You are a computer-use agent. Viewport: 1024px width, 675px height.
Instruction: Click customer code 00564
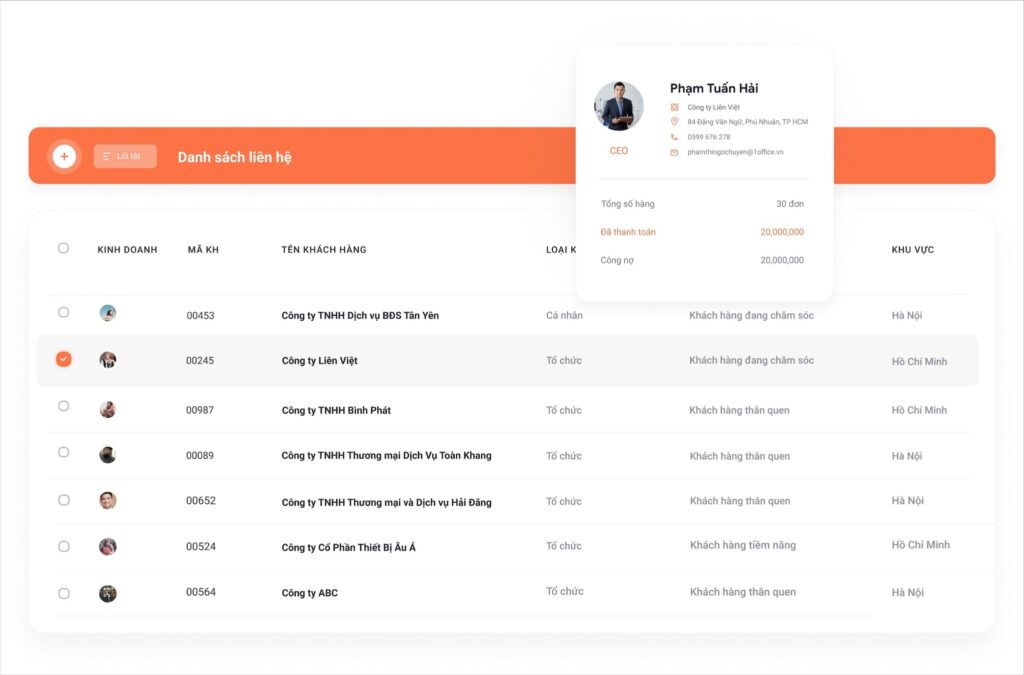pos(200,592)
